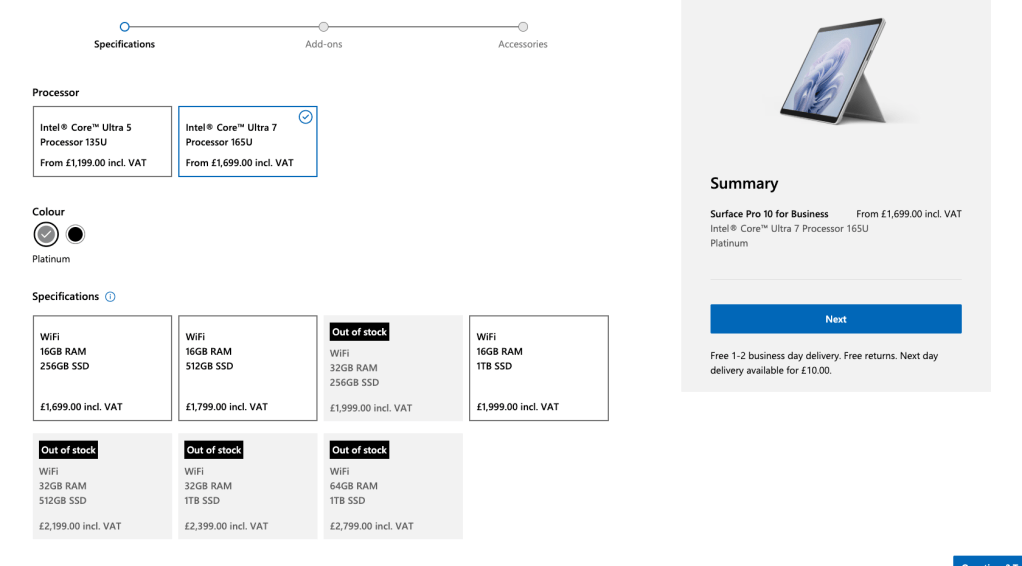Viewport: 1022px width, 566px height.
Task: Click out-of-stock 32GB RAM 1TB SSD card
Action: tap(248, 486)
